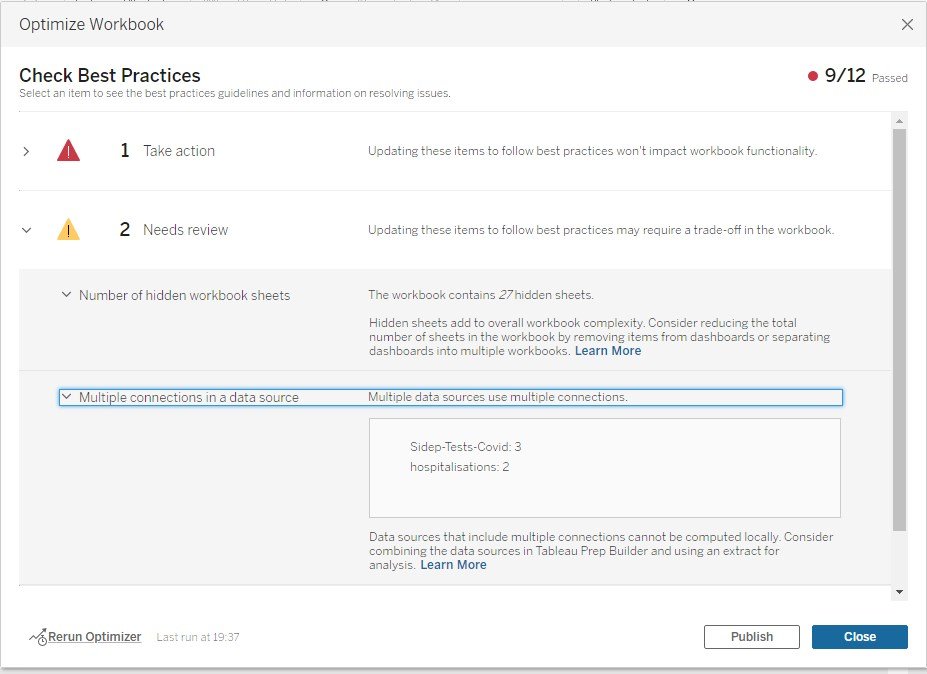Open Learn More link about hidden sheets

(x=608, y=351)
